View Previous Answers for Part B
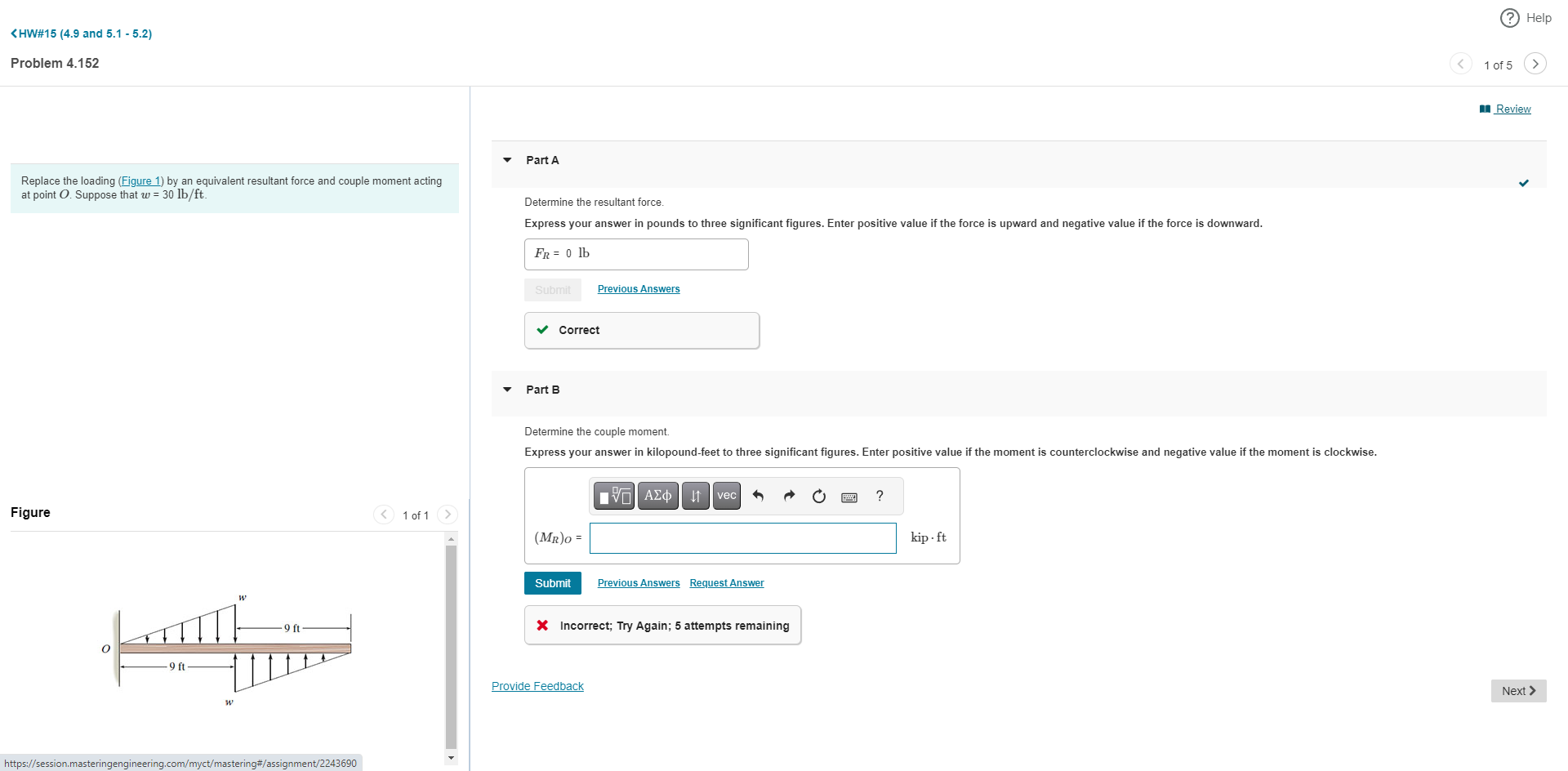Image resolution: width=1568 pixels, height=771 pixels. [x=639, y=583]
